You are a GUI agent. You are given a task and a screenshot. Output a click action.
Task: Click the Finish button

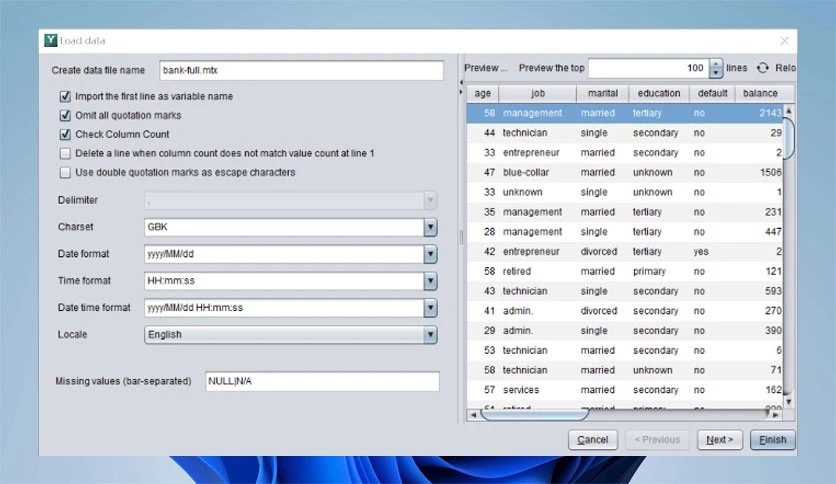click(773, 440)
